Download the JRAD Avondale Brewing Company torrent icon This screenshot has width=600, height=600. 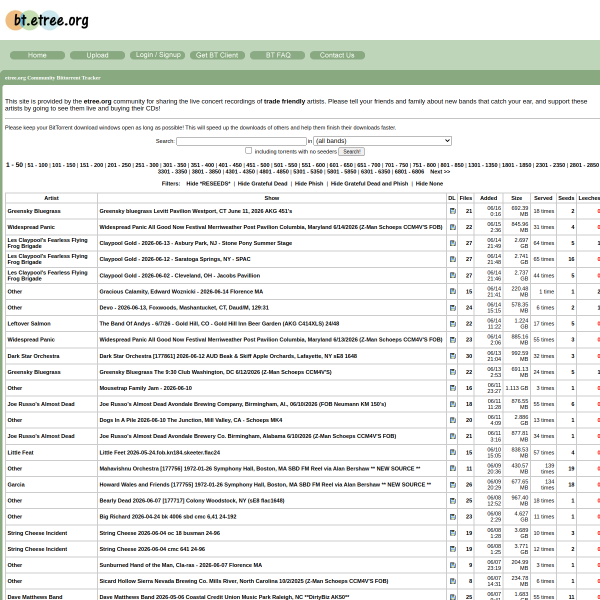[x=453, y=404]
